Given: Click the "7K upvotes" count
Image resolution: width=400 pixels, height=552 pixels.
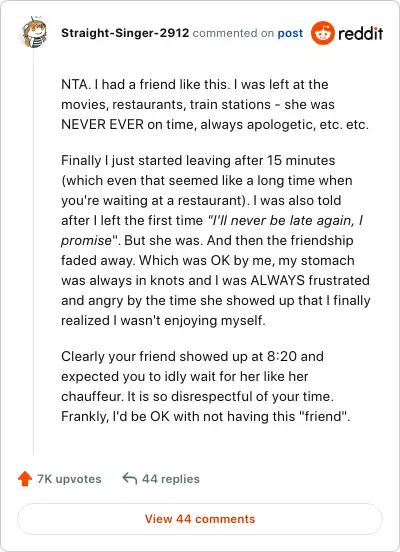Looking at the screenshot, I should 69,479.
